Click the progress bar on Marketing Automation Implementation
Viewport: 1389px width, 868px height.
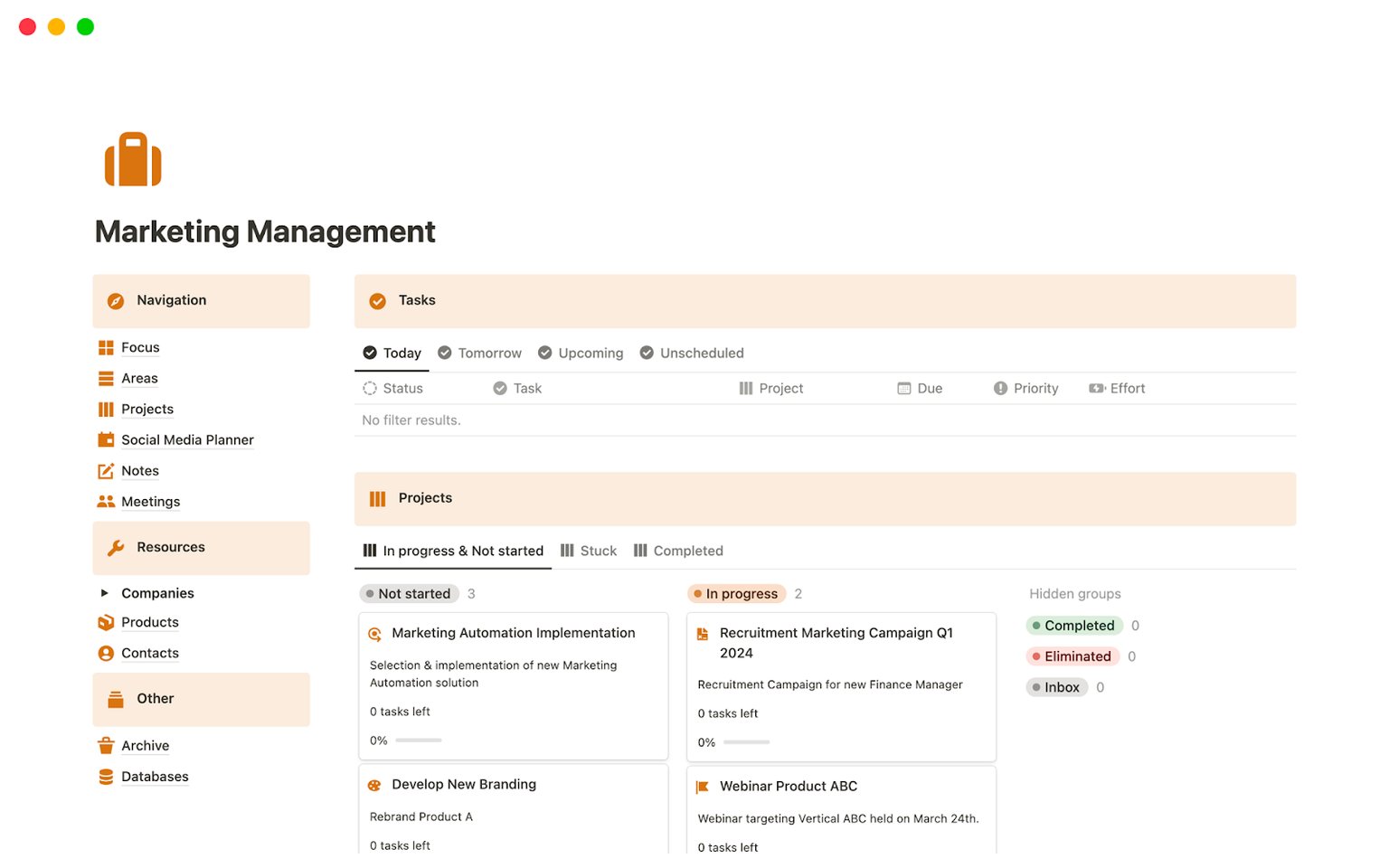point(419,740)
